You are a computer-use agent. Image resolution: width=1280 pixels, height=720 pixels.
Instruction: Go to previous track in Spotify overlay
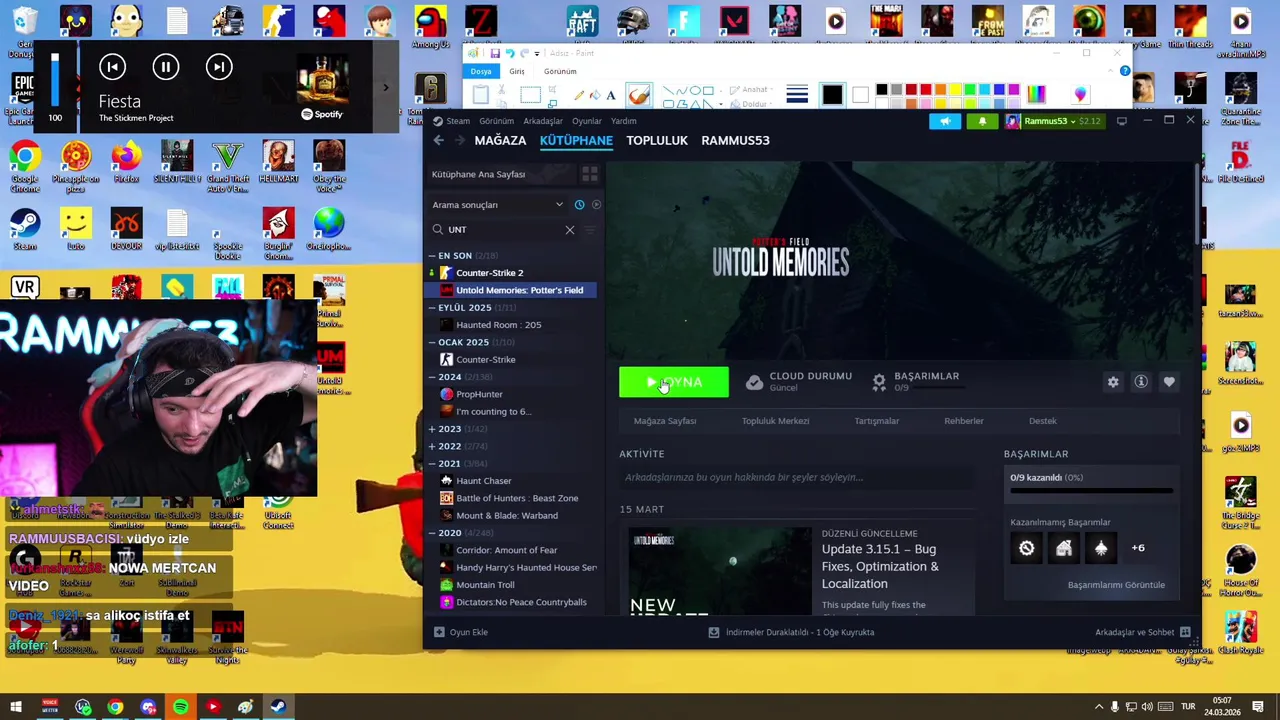[x=112, y=67]
